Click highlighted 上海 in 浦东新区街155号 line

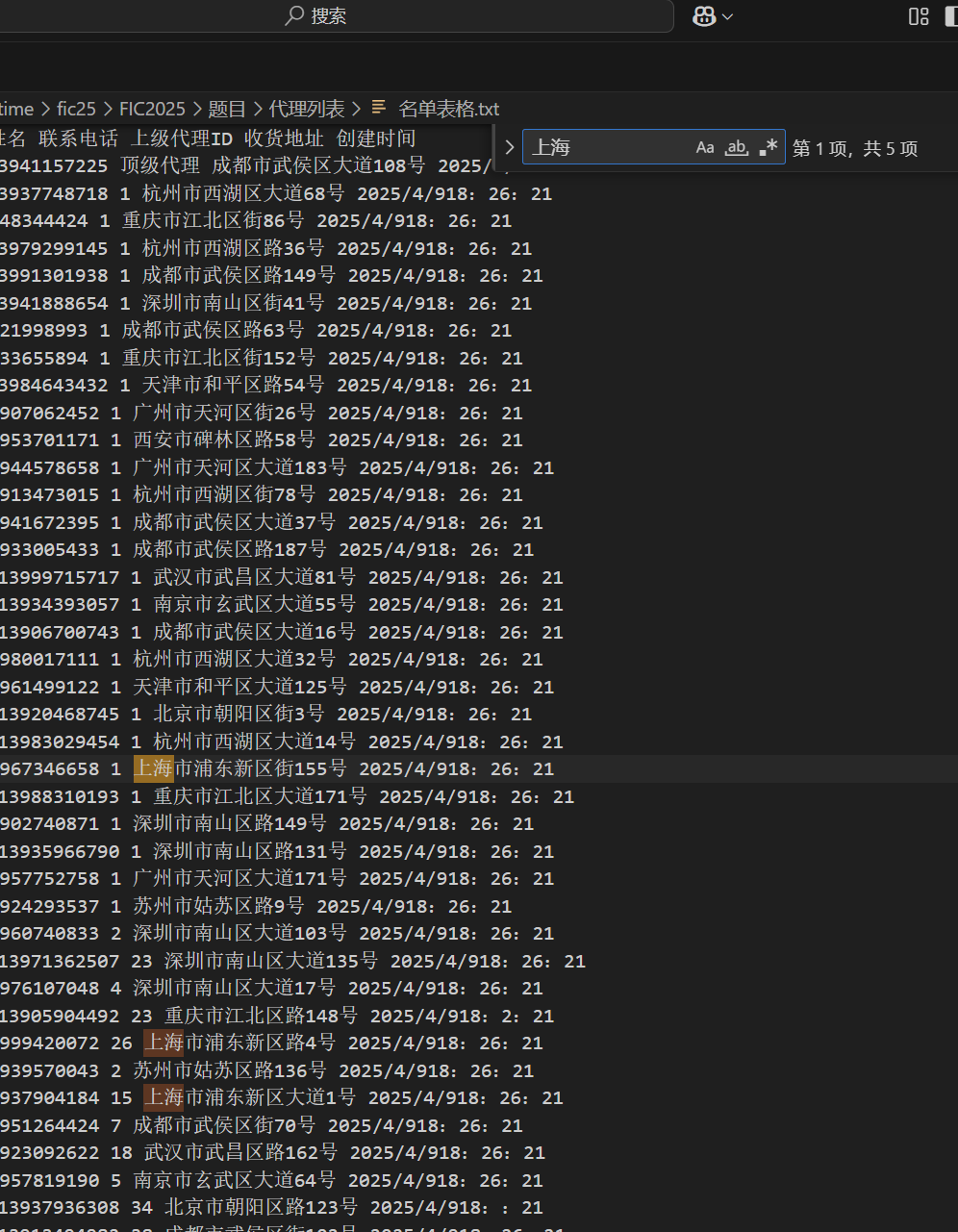[153, 768]
